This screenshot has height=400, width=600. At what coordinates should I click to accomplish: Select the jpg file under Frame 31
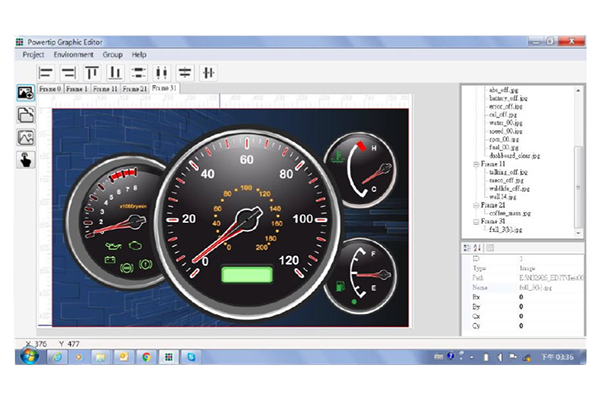point(505,230)
